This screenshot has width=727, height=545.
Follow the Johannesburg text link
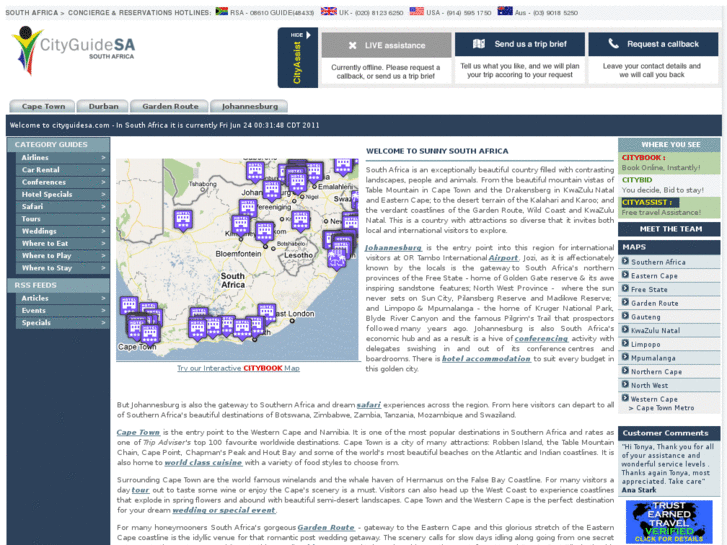point(393,248)
